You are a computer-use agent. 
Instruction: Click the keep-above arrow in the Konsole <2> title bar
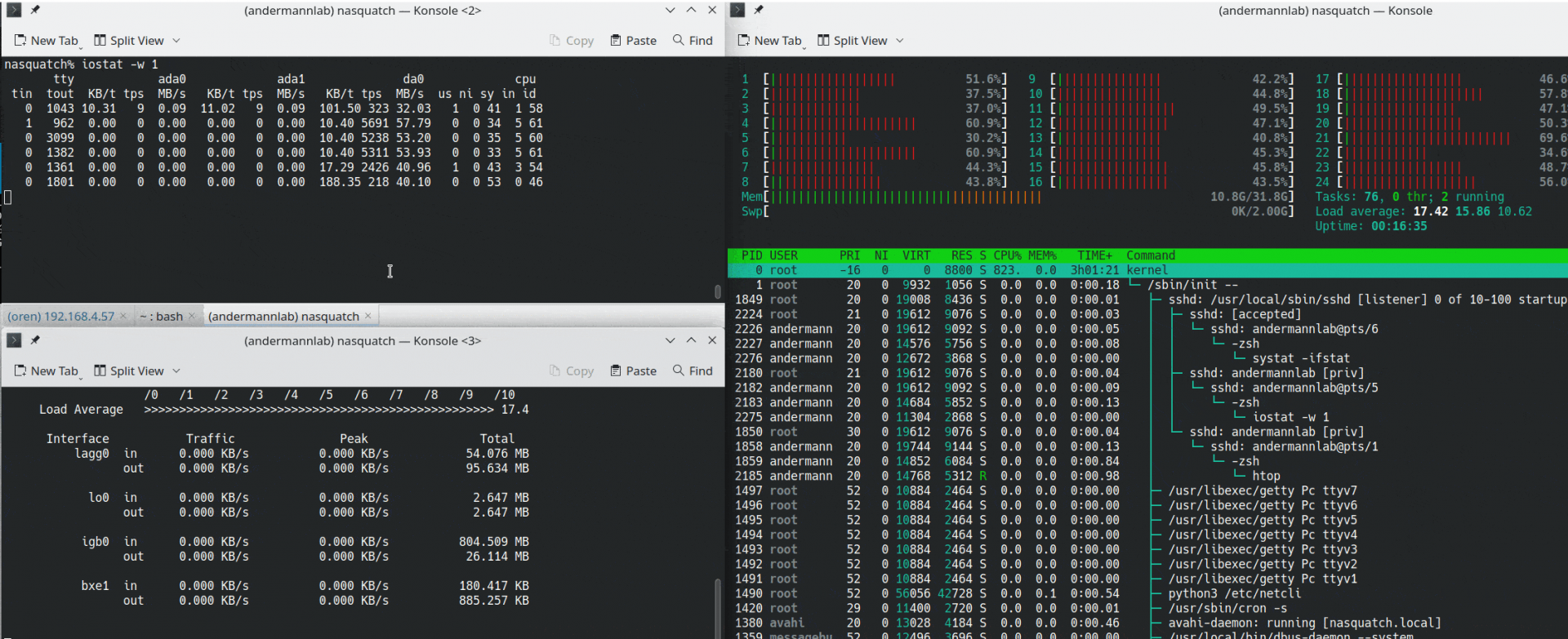pos(691,10)
